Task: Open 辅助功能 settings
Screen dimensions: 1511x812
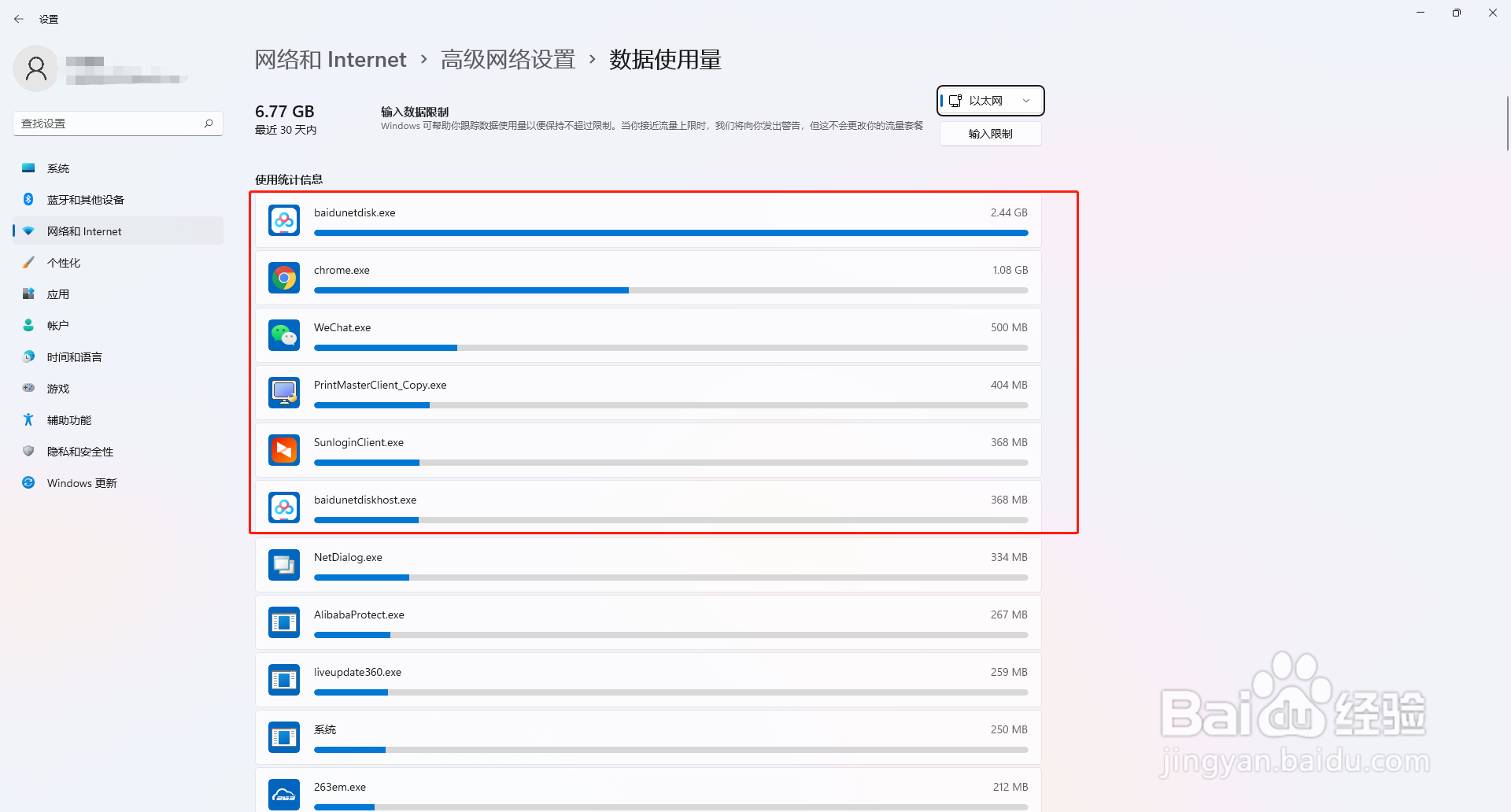Action: pos(118,420)
